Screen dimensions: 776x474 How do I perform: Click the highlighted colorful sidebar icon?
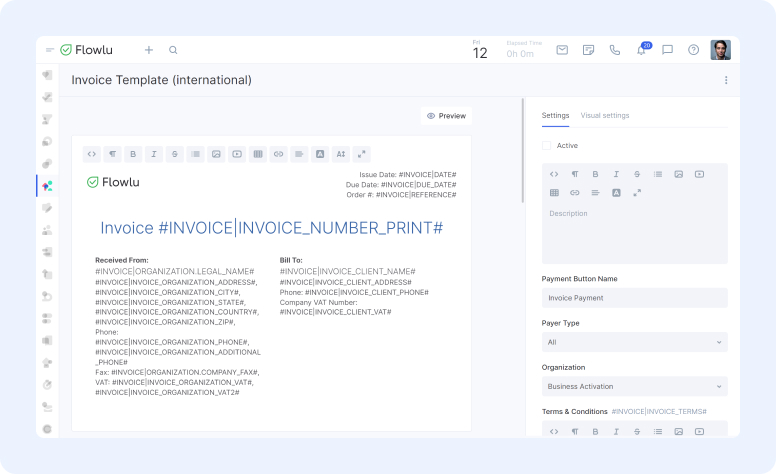47,186
